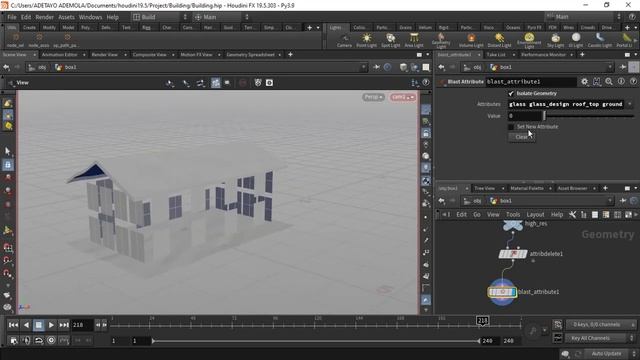Open the Windows menu
The image size is (640, 360).
[x=90, y=17]
